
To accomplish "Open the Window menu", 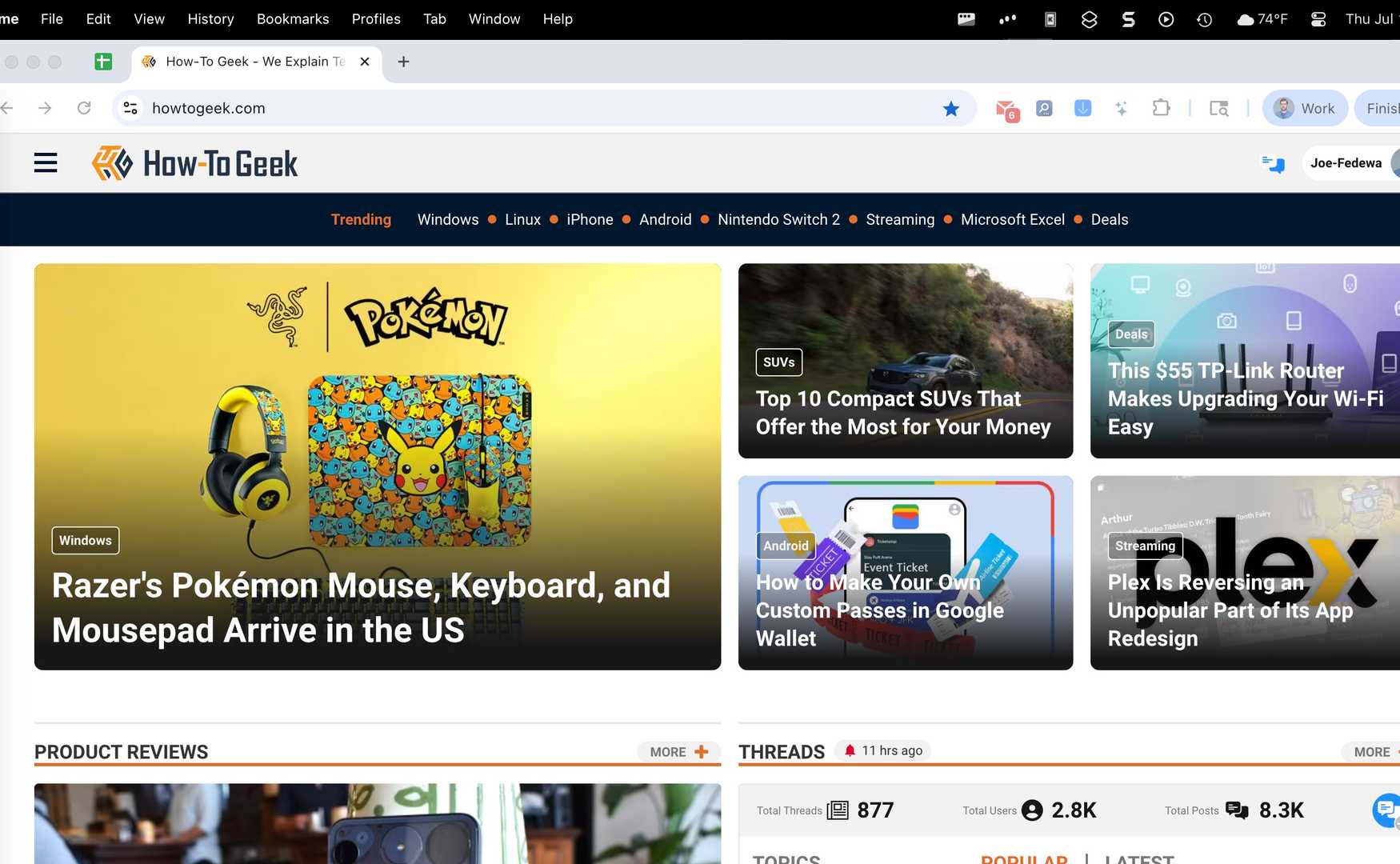I will (494, 19).
